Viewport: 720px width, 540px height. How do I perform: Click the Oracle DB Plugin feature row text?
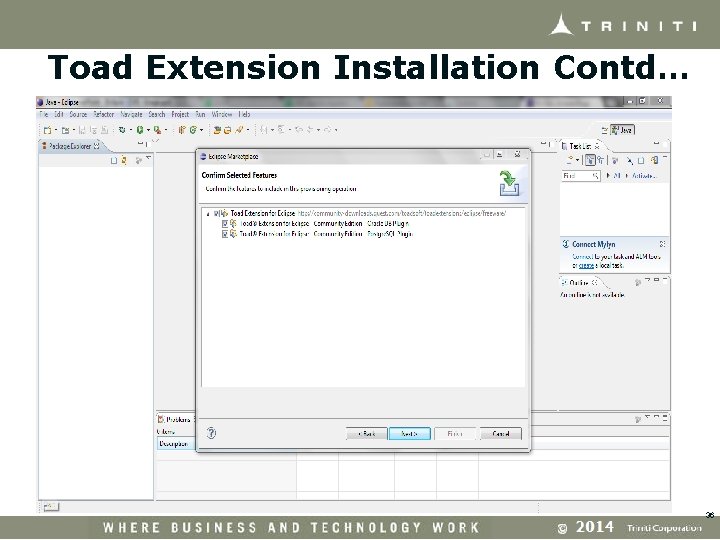(x=324, y=224)
